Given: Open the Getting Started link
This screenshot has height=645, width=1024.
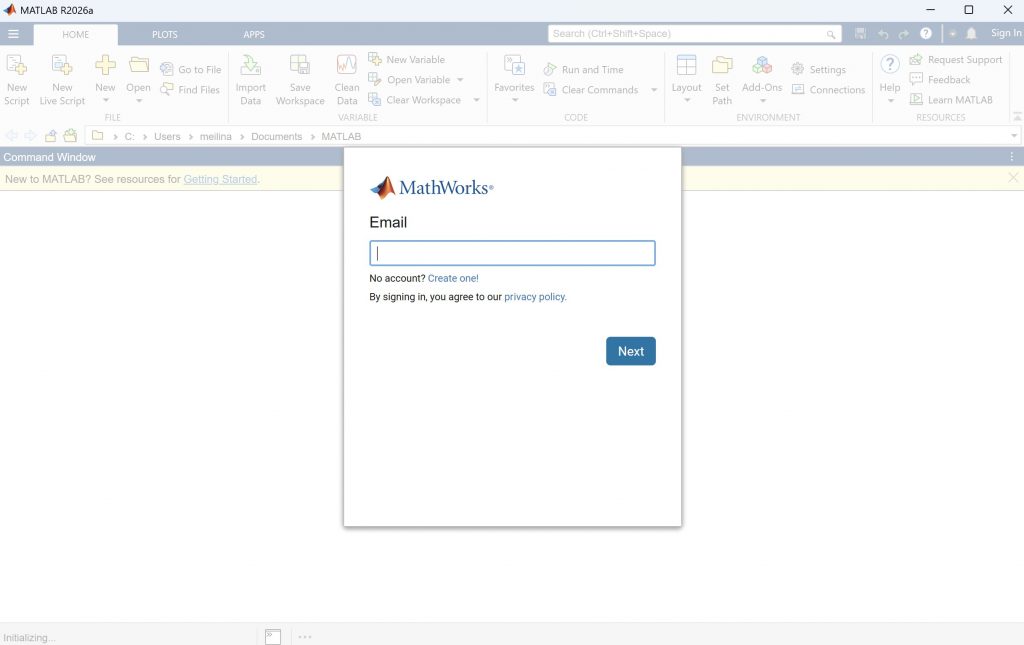Looking at the screenshot, I should tap(220, 179).
